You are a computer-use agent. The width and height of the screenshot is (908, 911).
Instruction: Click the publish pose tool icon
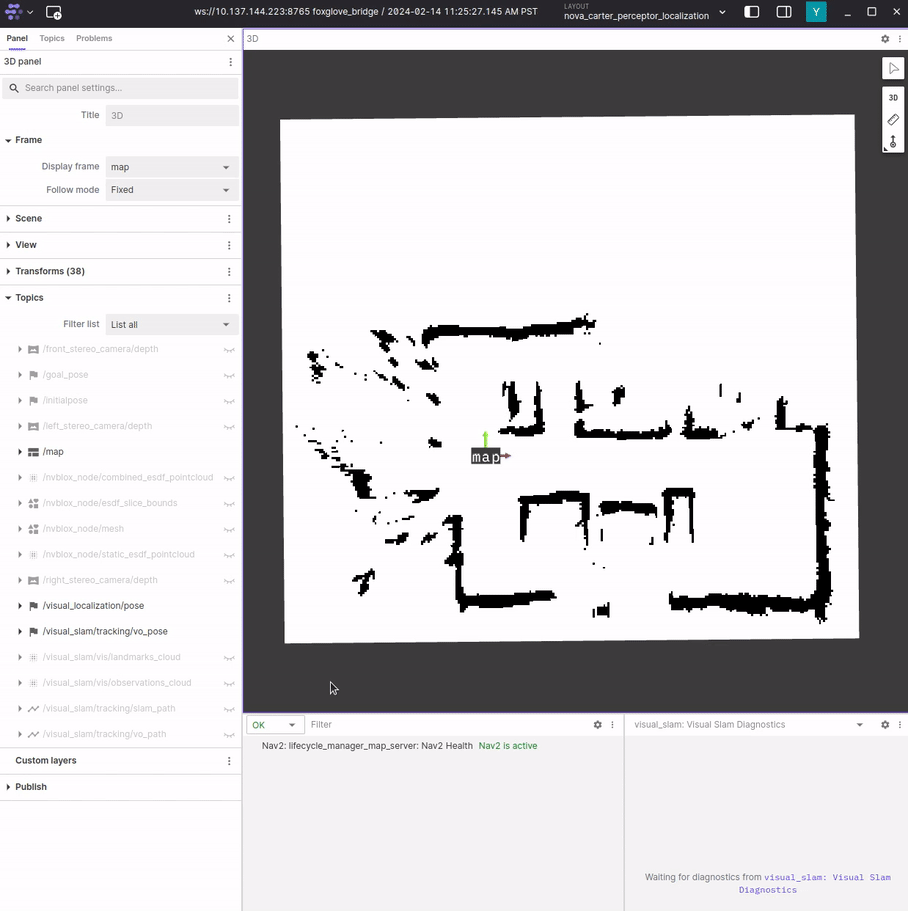point(893,142)
